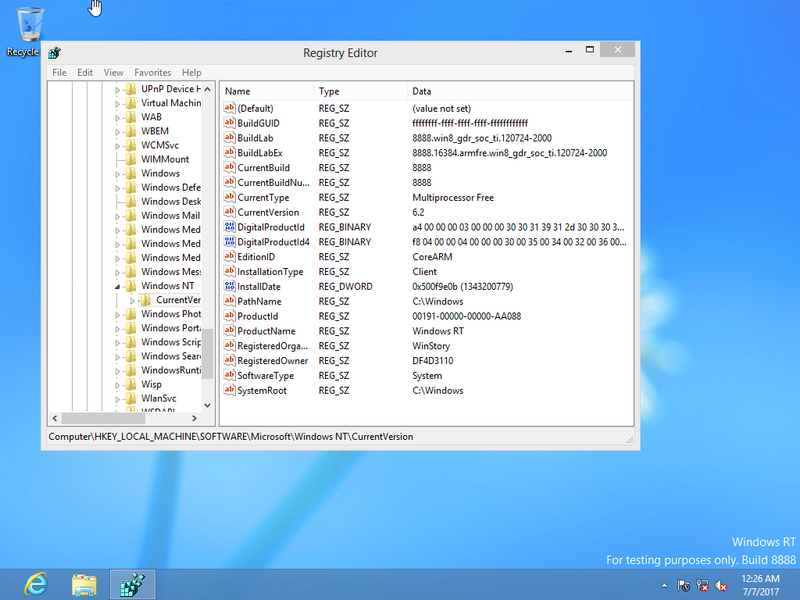Viewport: 800px width, 600px height.
Task: Select the Windows Defender registry key
Action: [169, 187]
